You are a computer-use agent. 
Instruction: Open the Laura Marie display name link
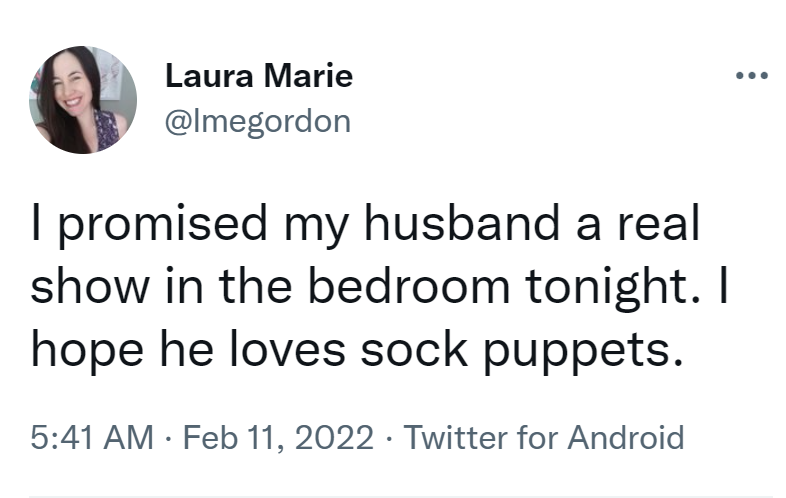pos(258,76)
